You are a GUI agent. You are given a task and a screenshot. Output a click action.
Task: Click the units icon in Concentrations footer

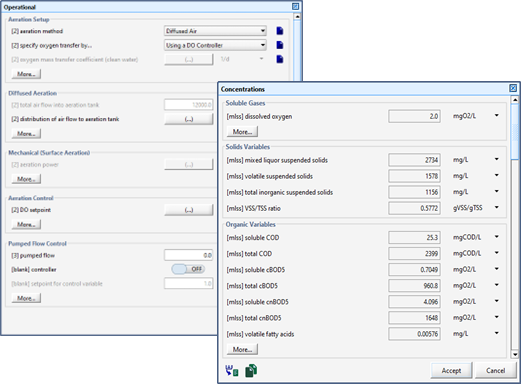(x=232, y=371)
